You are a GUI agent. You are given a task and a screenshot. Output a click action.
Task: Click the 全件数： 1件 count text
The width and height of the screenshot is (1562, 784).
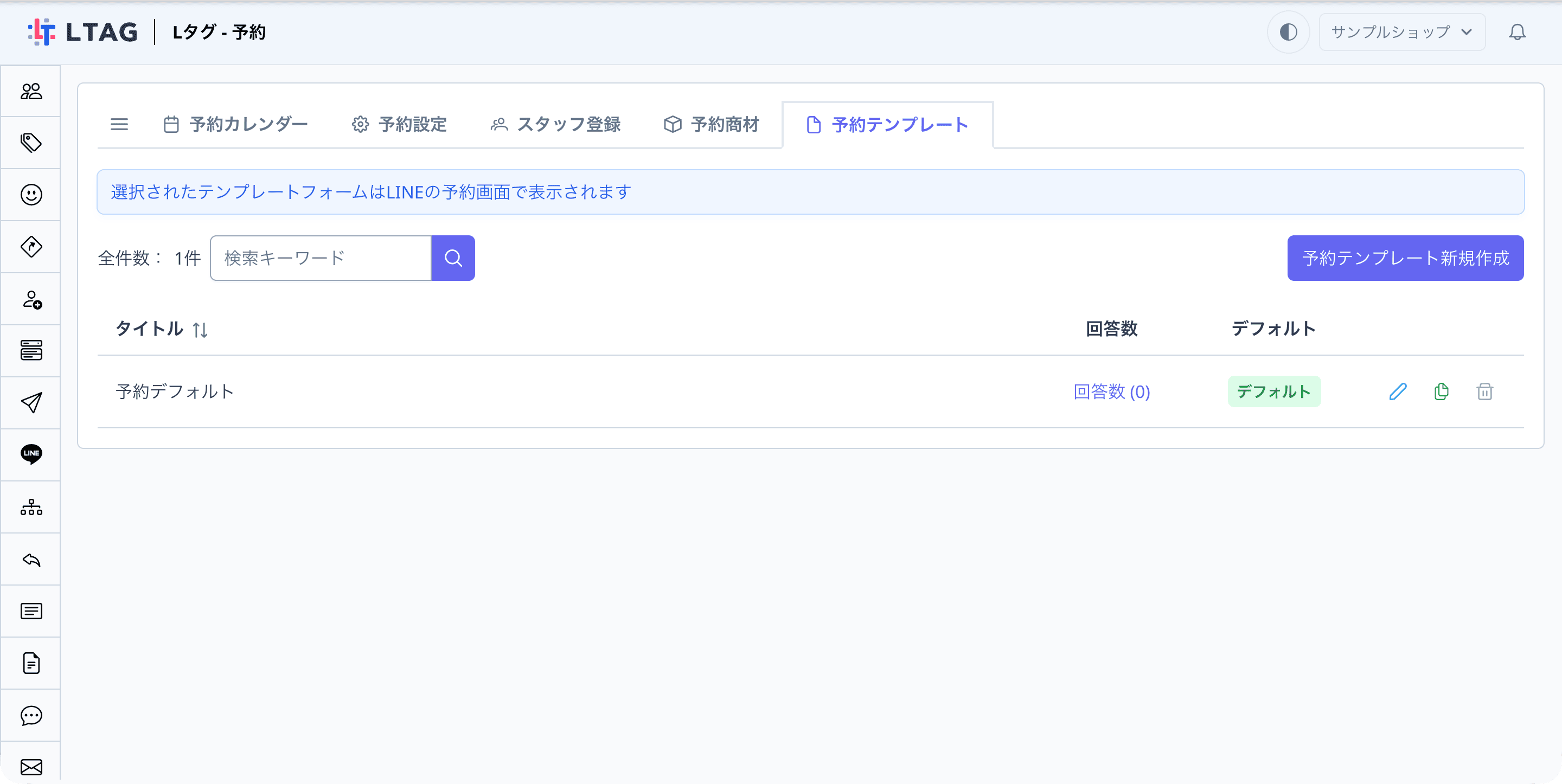tap(149, 258)
